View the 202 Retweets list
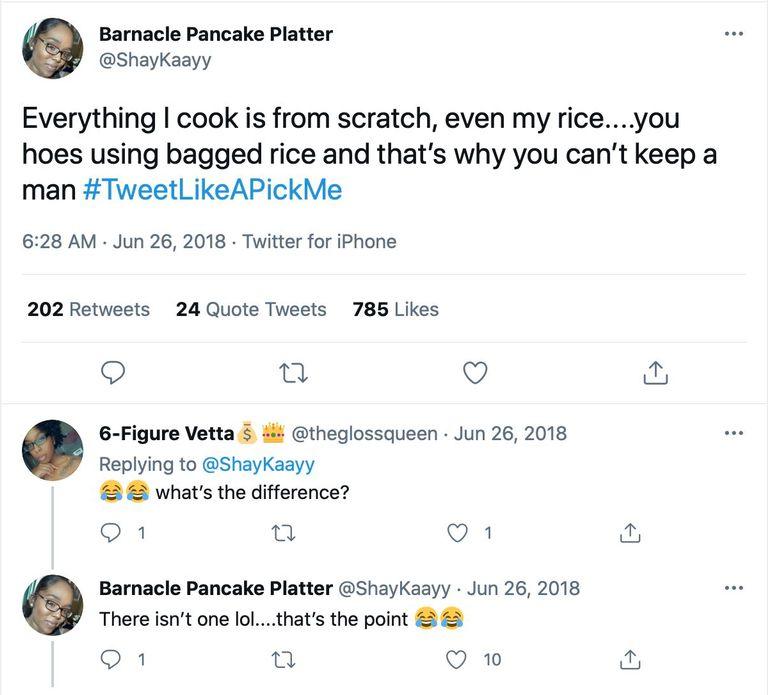Screen dimensions: 768x695 click(x=89, y=309)
